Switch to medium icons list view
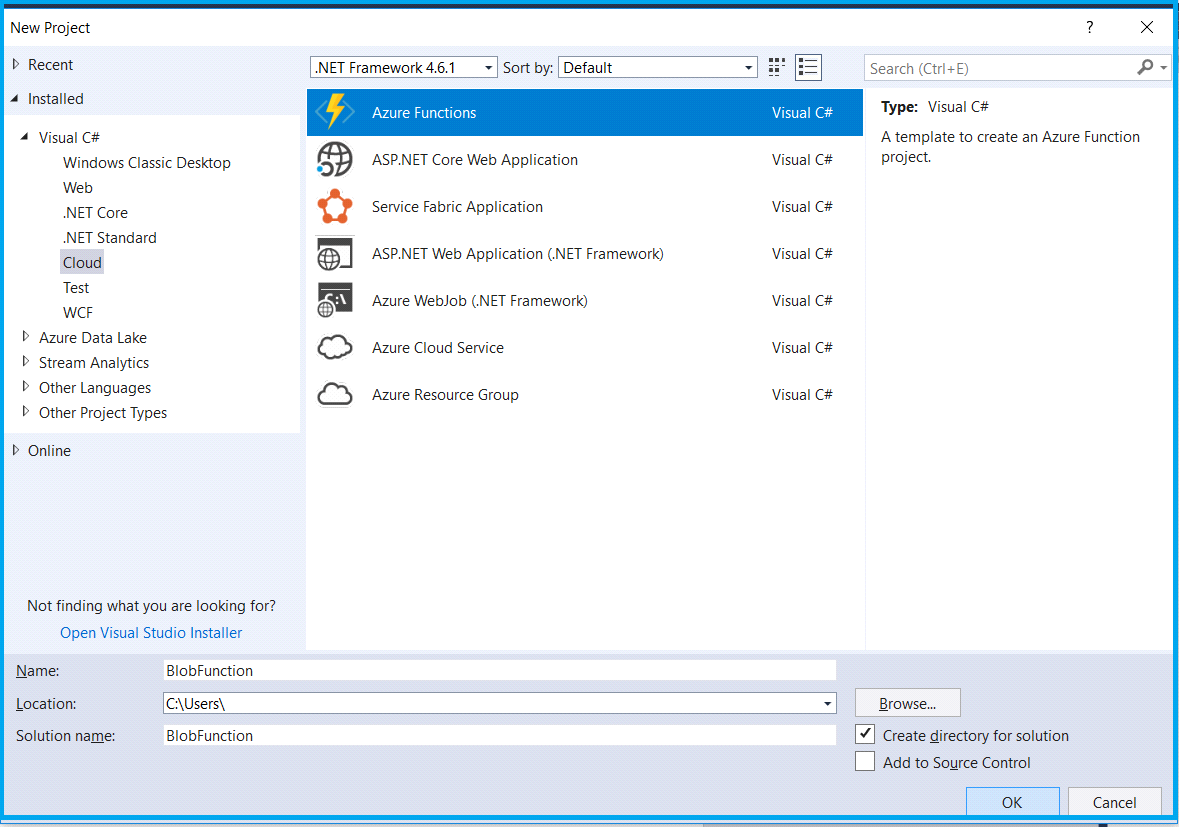 coord(808,68)
